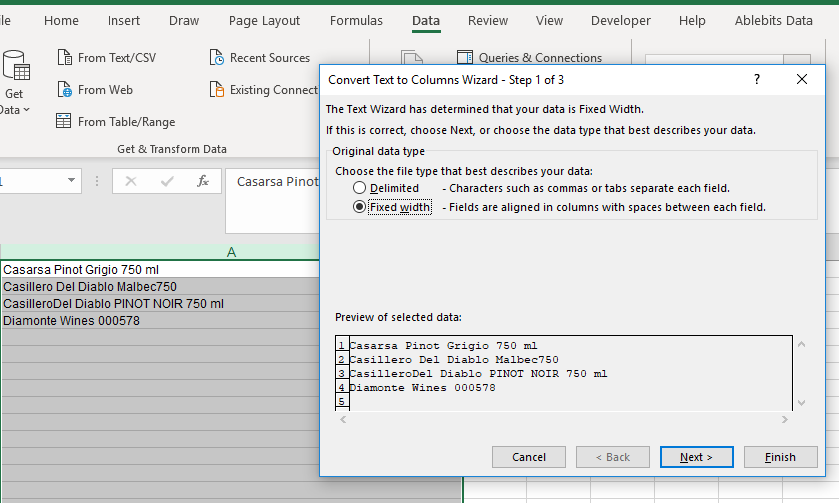Select cell 'Casarsa Pinot Grigio 750 ml'
The width and height of the screenshot is (839, 503).
click(161, 269)
